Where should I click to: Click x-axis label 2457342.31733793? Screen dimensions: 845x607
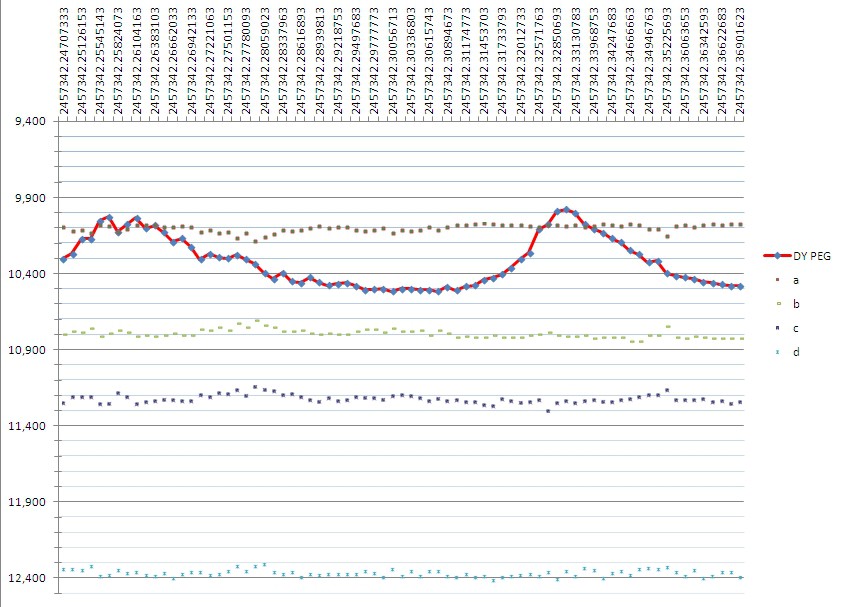(x=503, y=61)
